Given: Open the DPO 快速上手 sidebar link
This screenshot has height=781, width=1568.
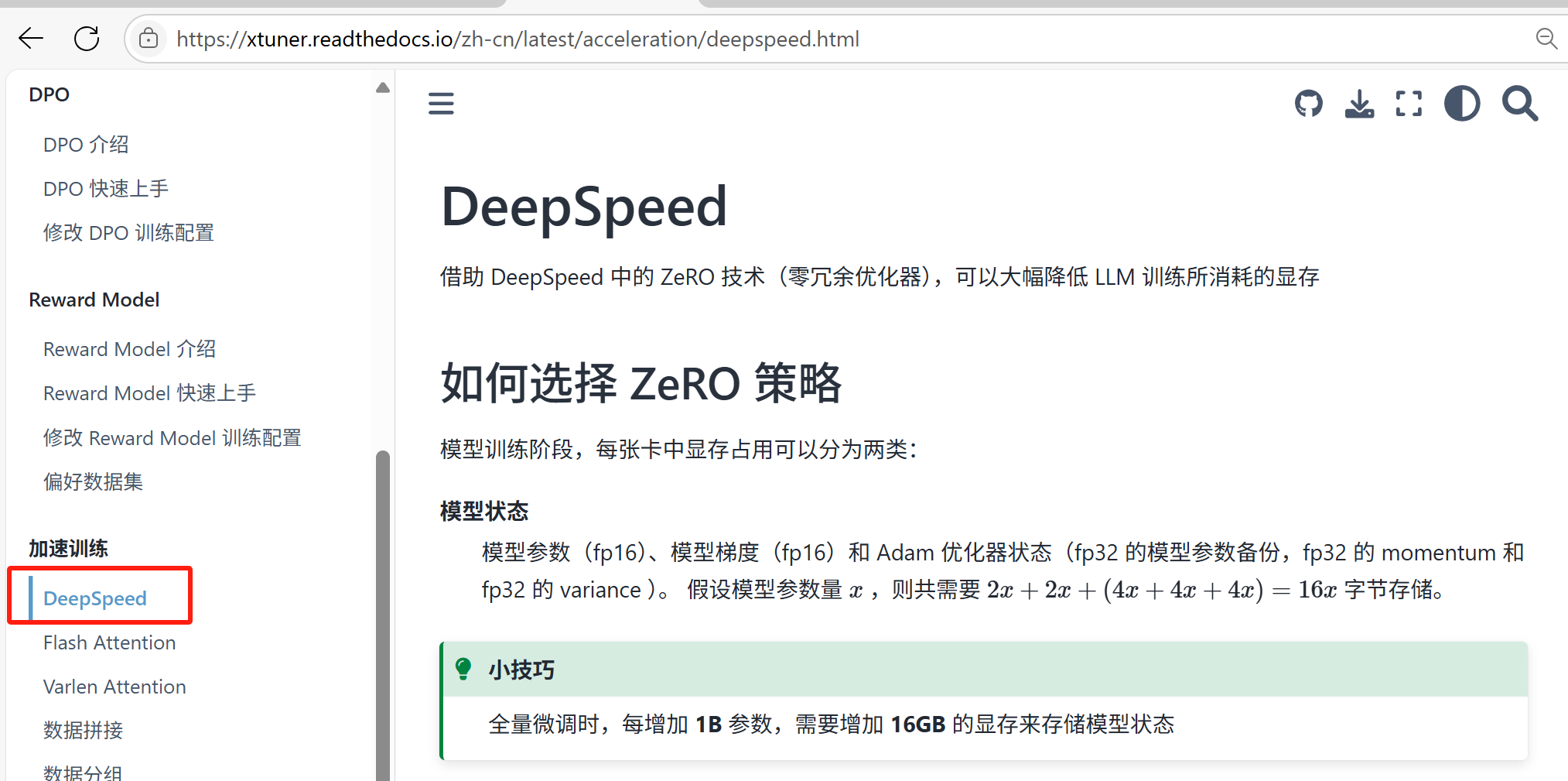Looking at the screenshot, I should 106,189.
